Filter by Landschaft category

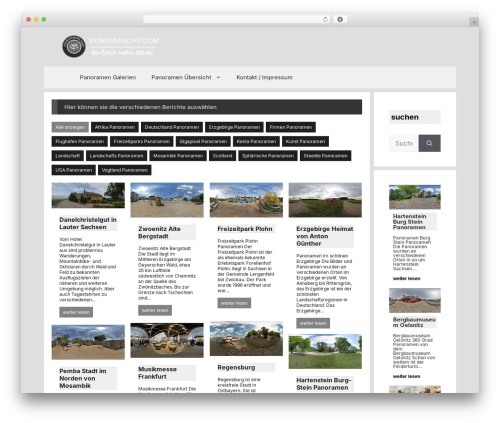tap(68, 156)
